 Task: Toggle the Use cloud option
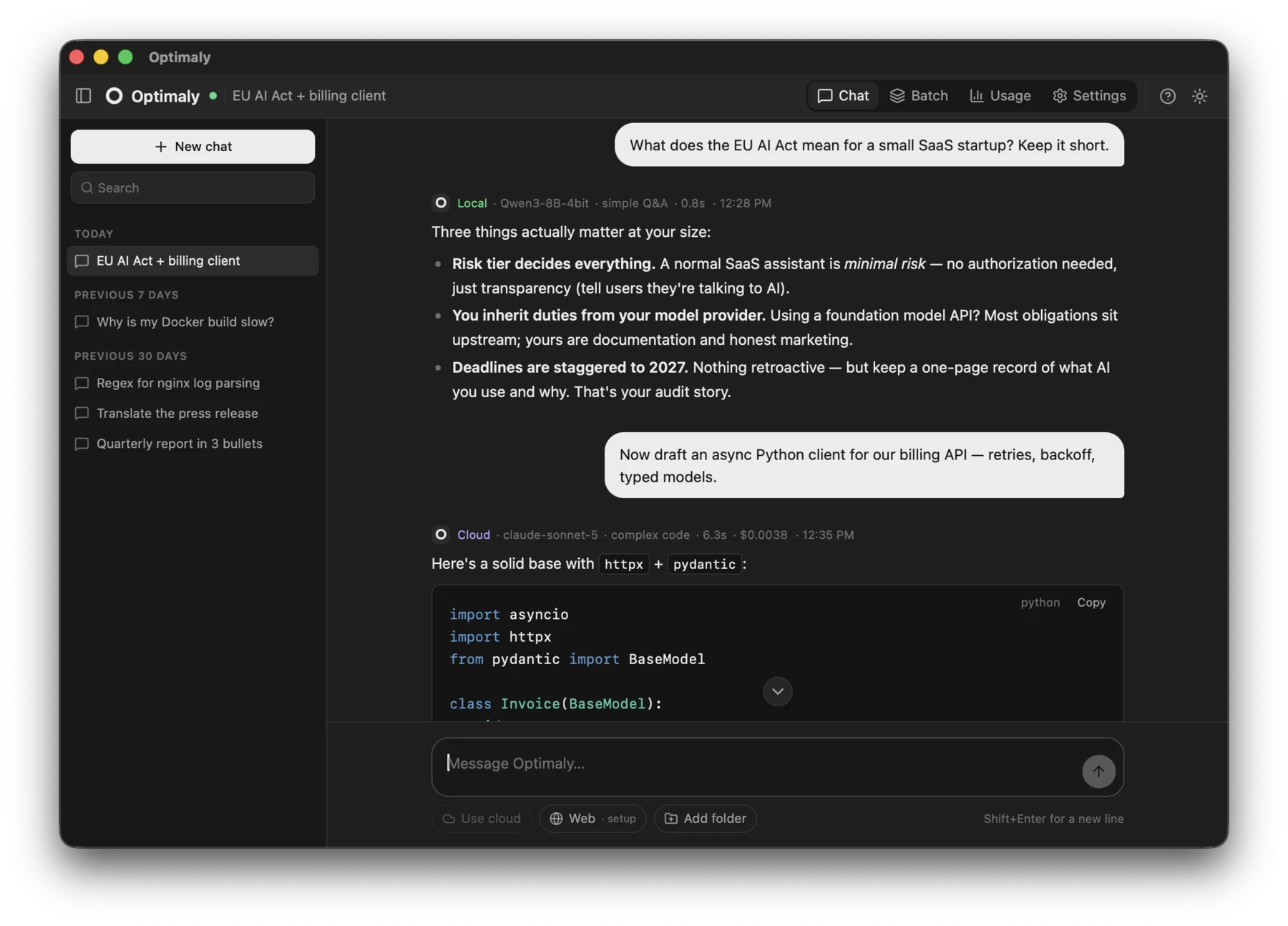click(481, 819)
